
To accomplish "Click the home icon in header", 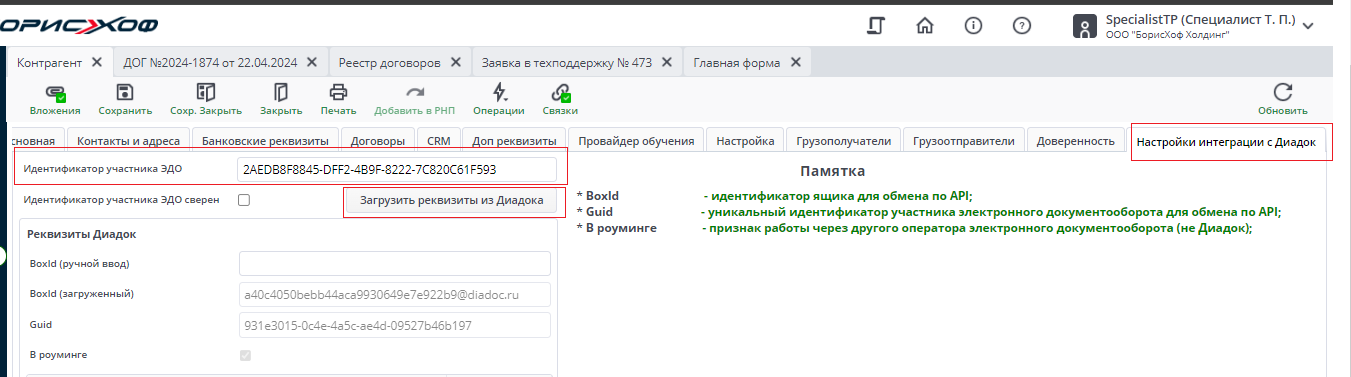I will [x=925, y=26].
